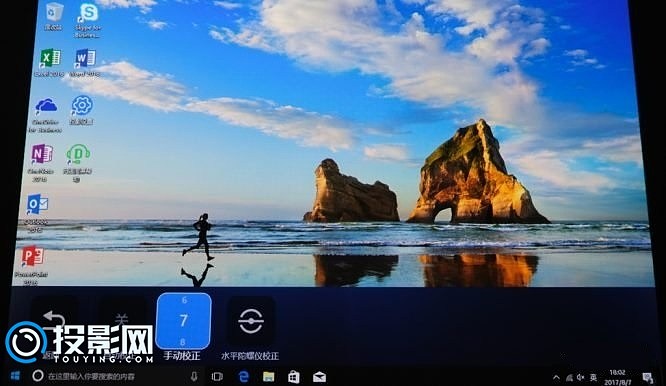Image resolution: width=666 pixels, height=386 pixels.
Task: Choose value 8 in the manual correction picker
Action: 183,342
